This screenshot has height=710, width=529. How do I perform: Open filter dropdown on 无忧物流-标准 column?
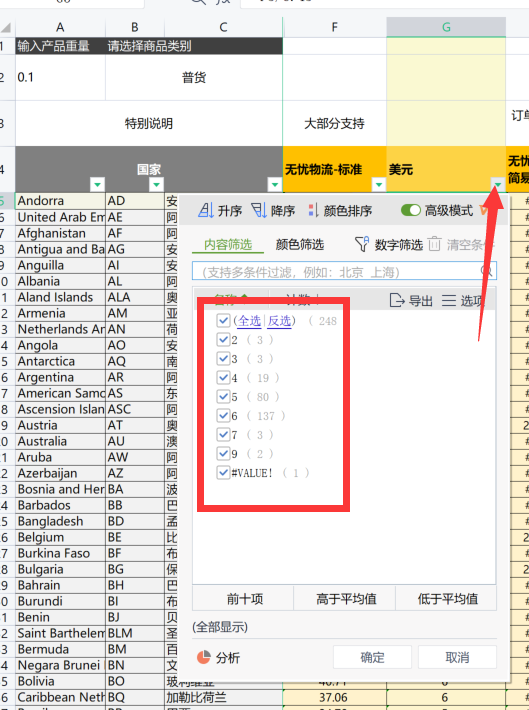pos(379,184)
